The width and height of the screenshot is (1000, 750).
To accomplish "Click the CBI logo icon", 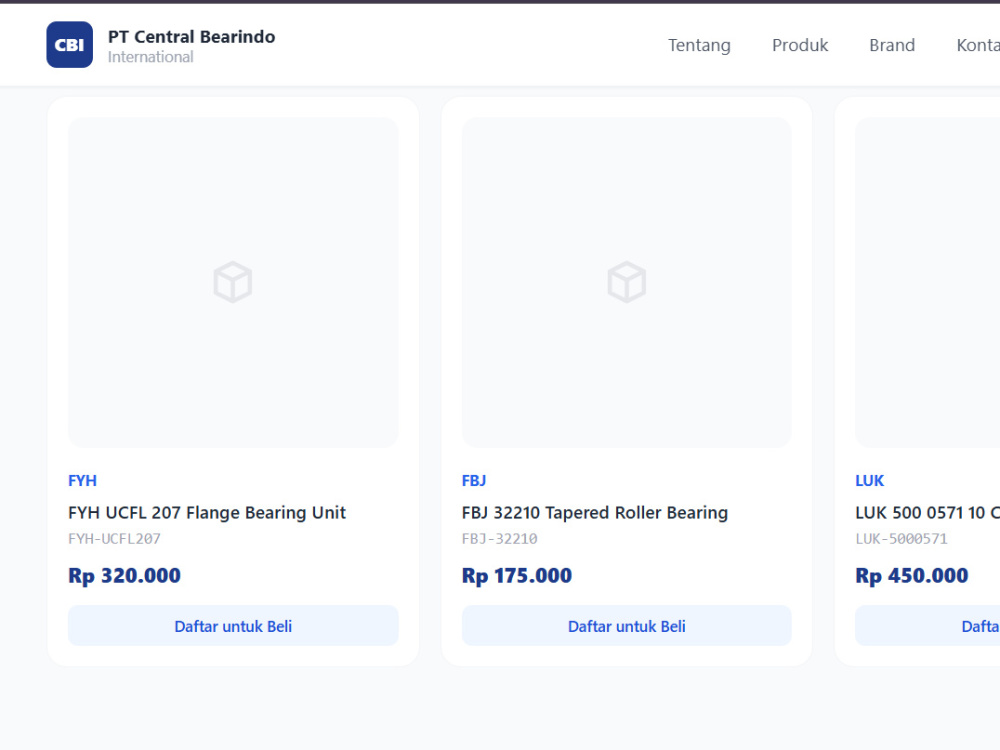I will coord(70,45).
